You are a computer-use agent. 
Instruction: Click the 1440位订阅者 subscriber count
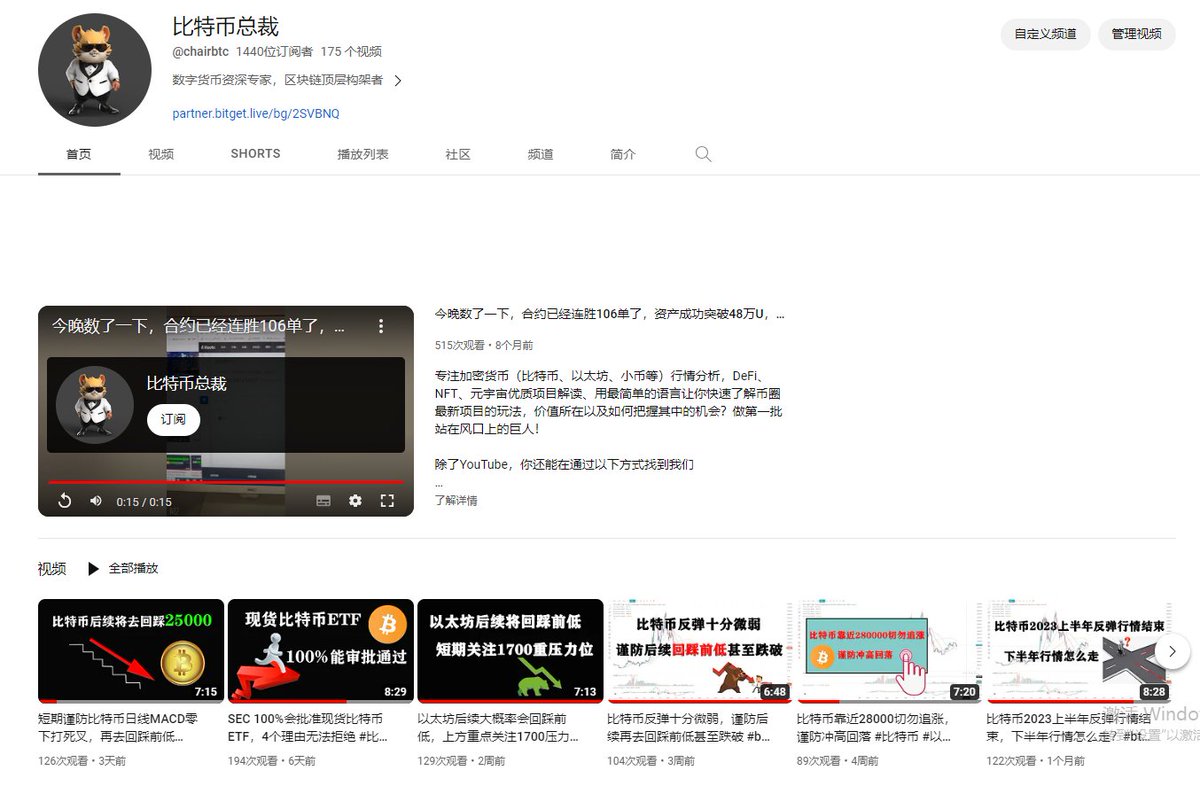coord(274,52)
